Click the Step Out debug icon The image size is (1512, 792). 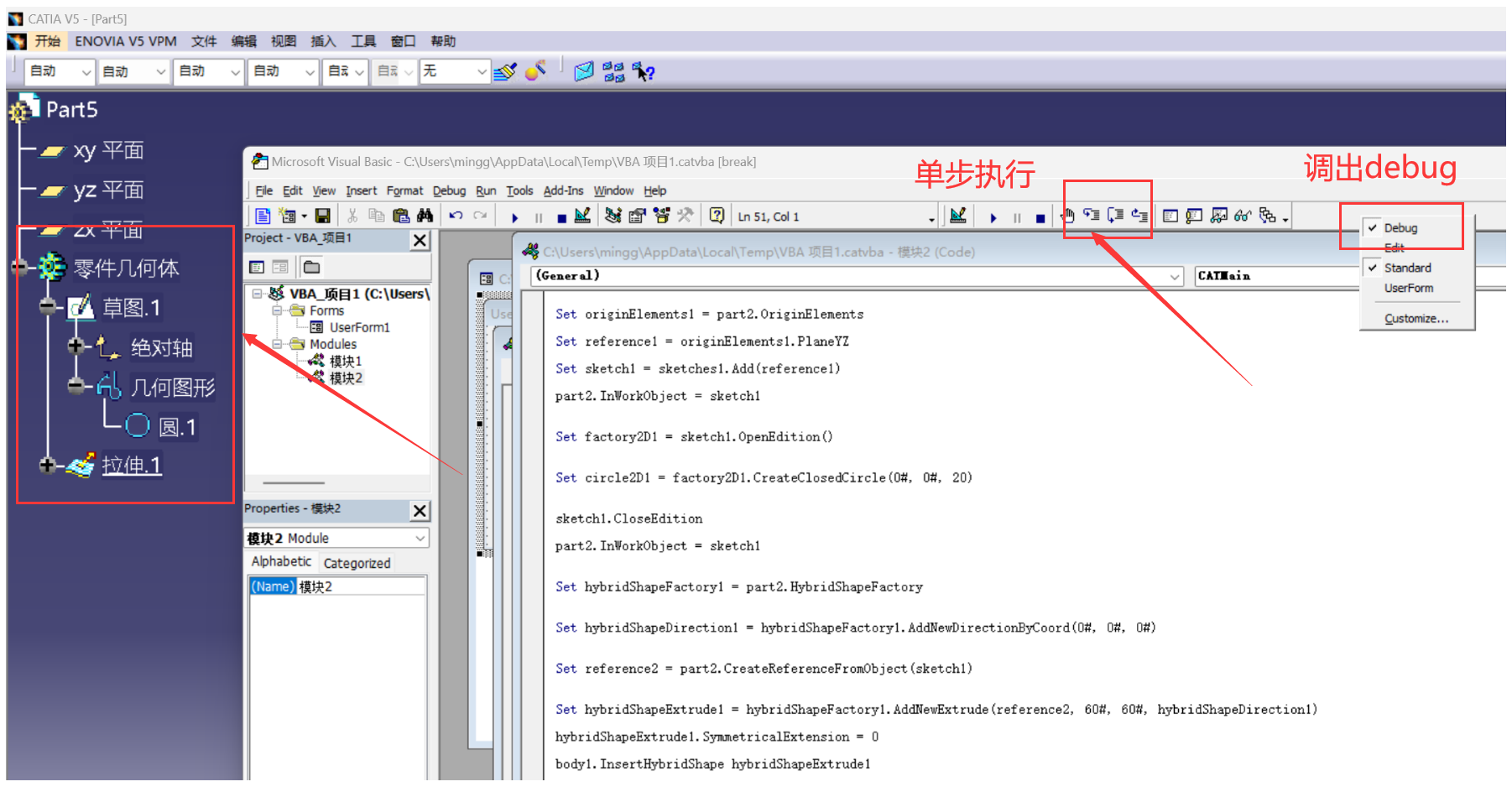click(1139, 216)
